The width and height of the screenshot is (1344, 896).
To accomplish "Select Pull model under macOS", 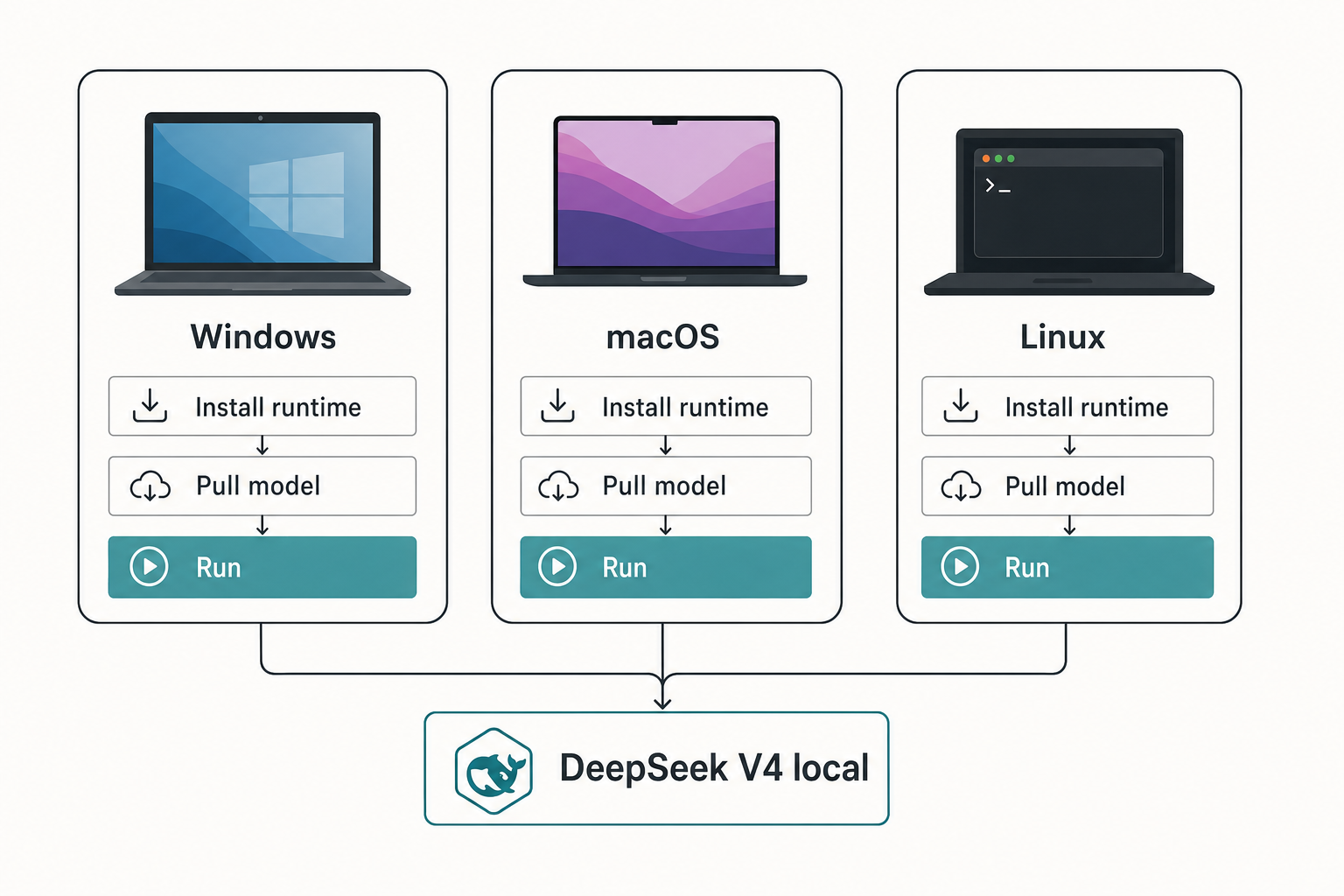I will [x=666, y=486].
